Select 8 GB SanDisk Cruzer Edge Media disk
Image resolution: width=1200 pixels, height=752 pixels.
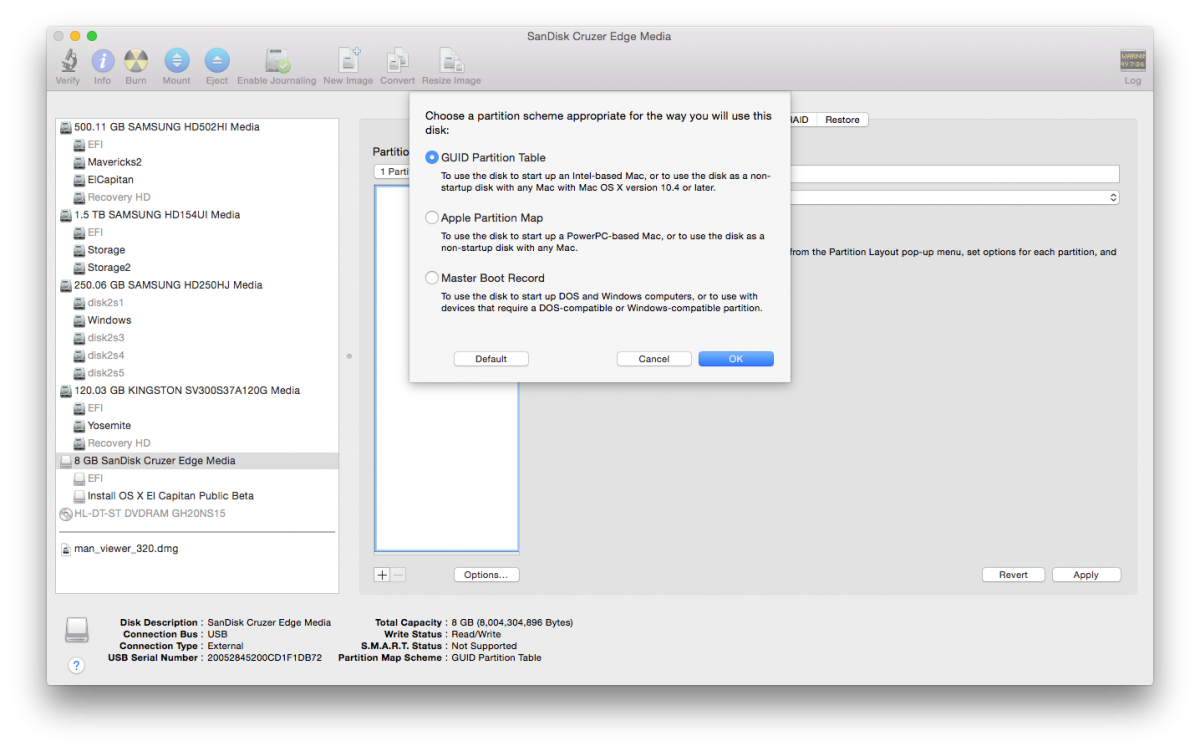tap(198, 461)
